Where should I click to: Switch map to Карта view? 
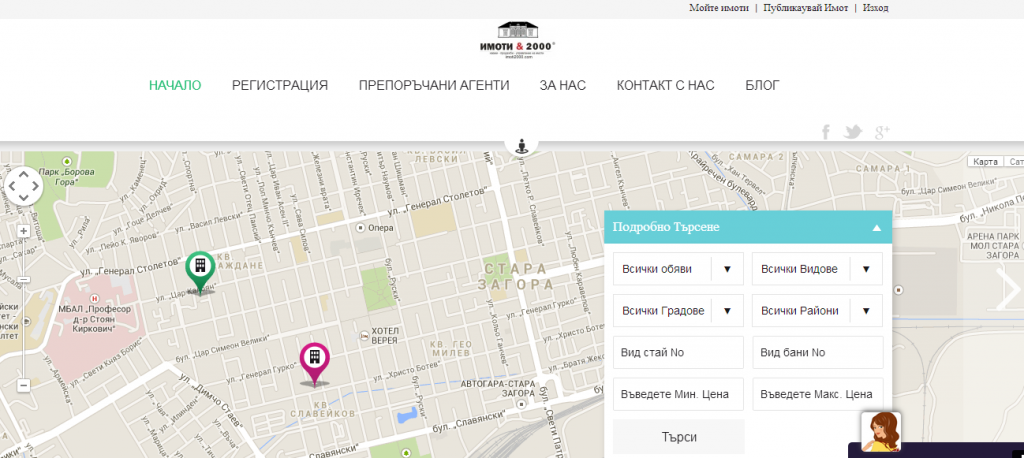pyautogui.click(x=985, y=162)
